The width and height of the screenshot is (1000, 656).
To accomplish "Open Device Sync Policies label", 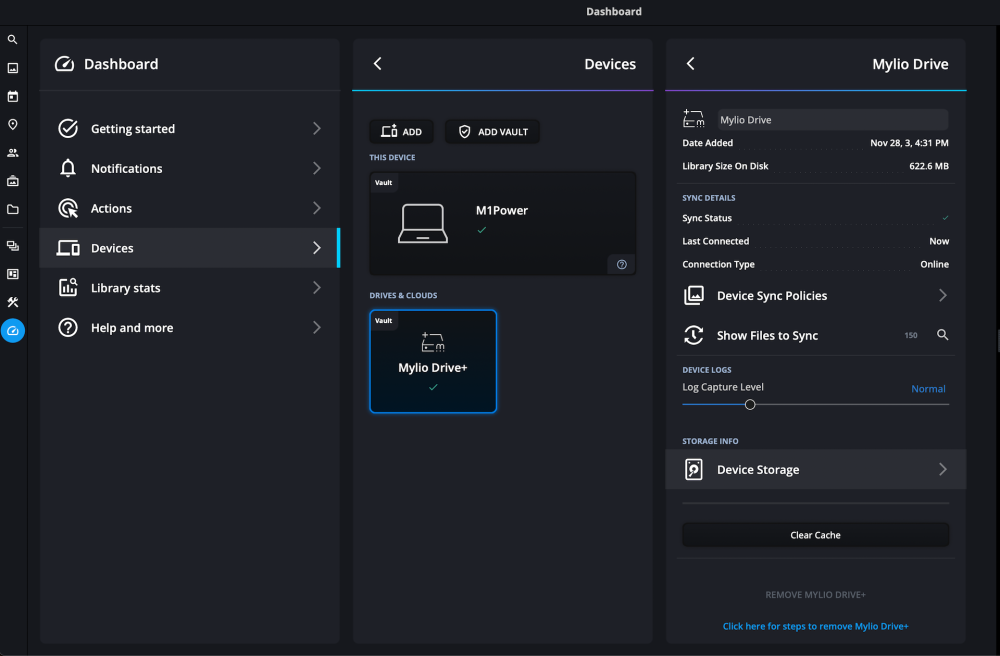I will coord(772,296).
